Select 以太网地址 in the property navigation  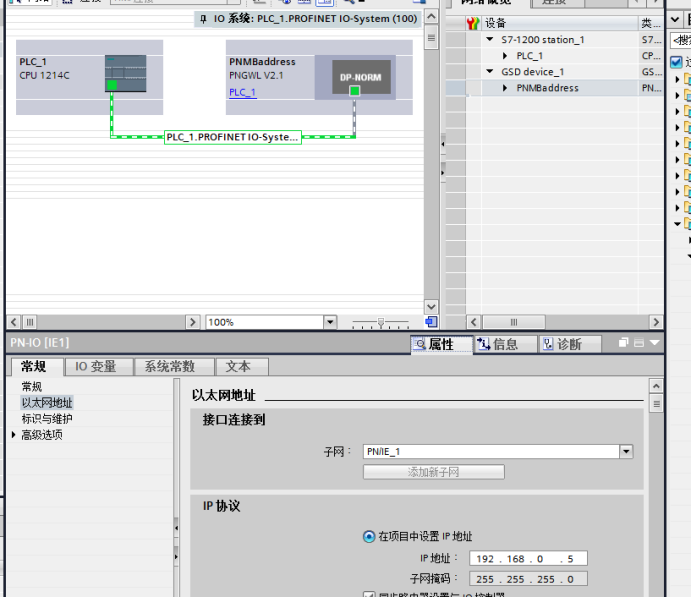[x=47, y=402]
